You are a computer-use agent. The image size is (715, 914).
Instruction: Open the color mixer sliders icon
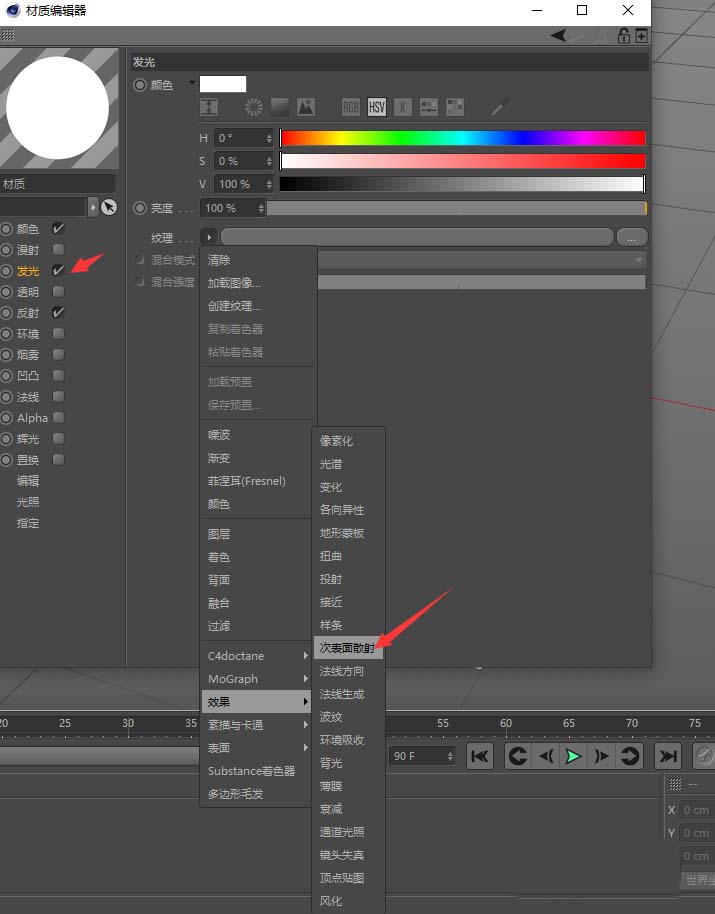tap(428, 107)
